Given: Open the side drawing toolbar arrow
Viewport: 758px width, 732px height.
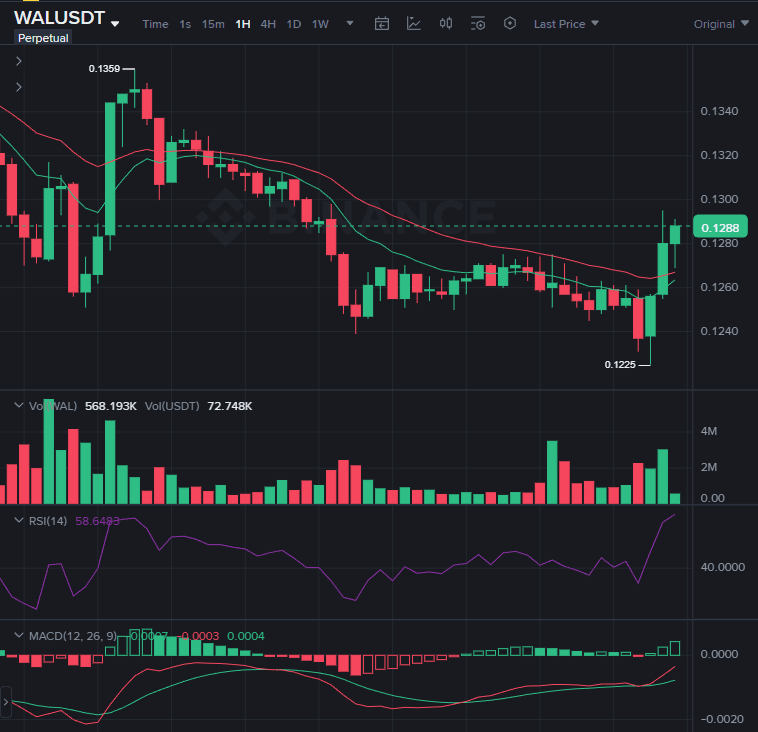Looking at the screenshot, I should (x=5, y=702).
